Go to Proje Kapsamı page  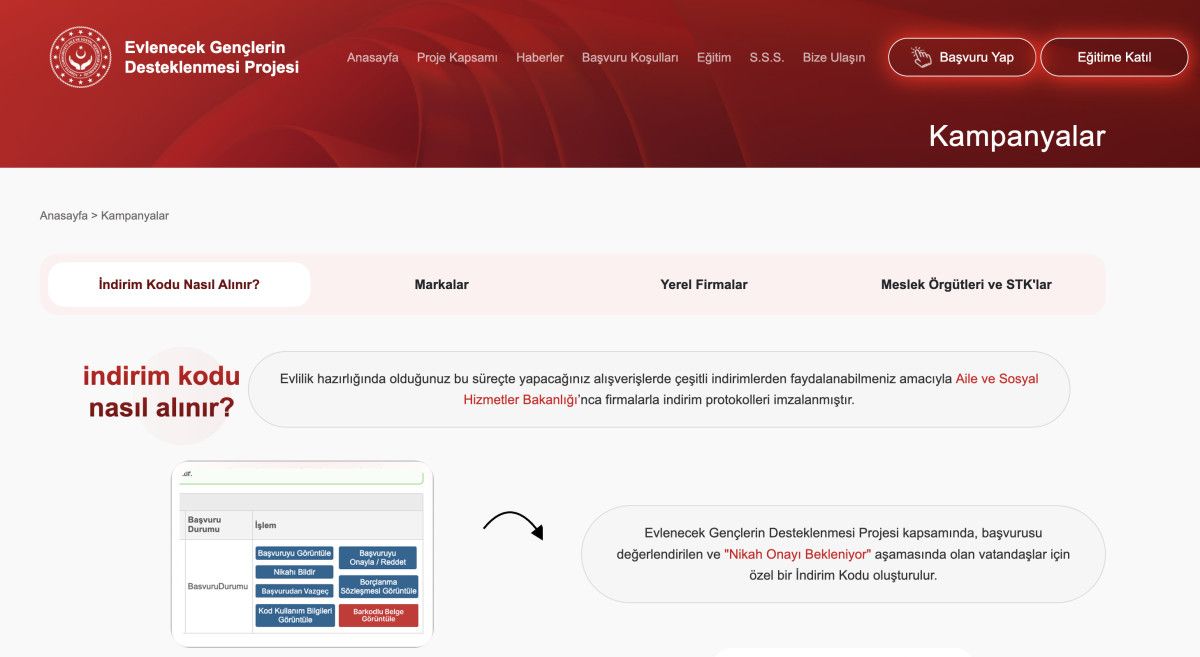pos(457,57)
